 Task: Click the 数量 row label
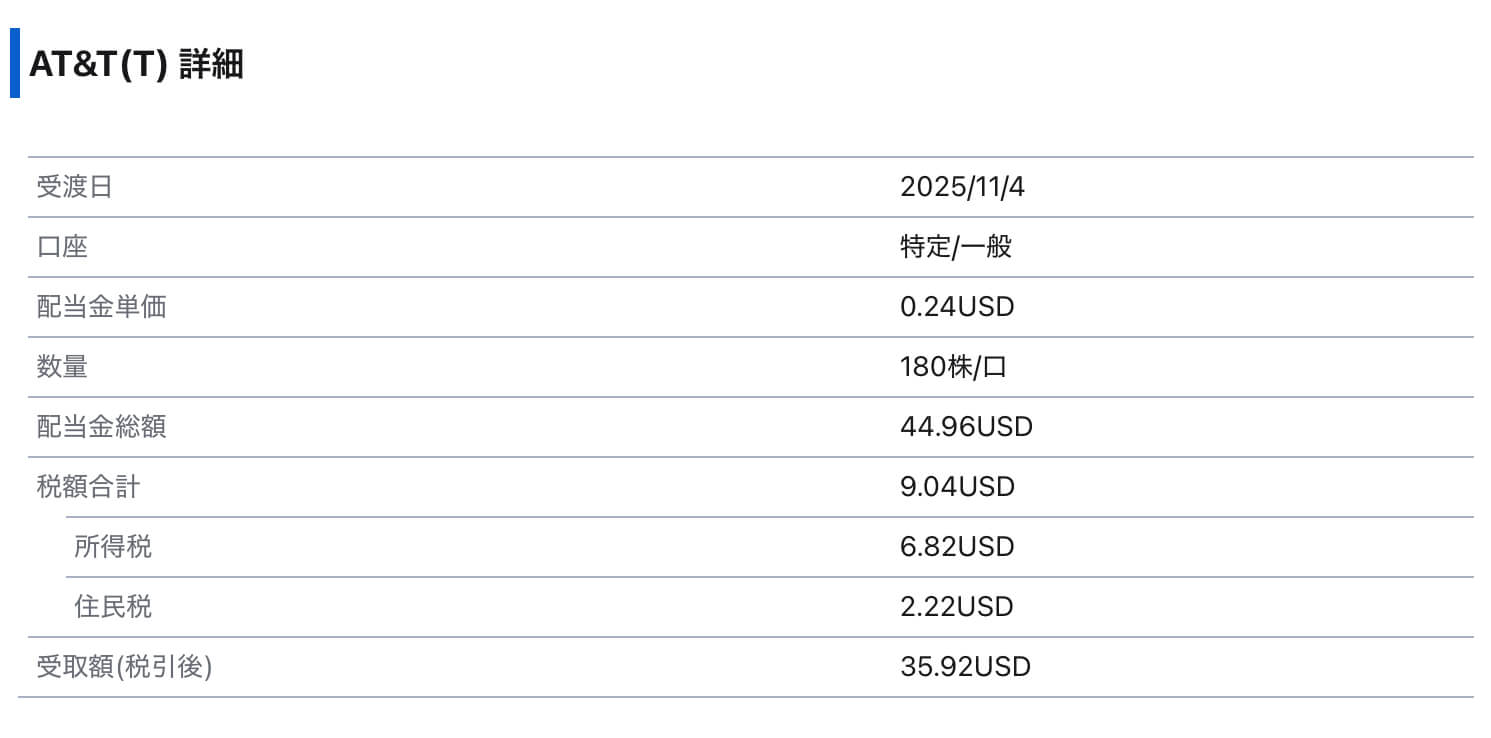62,367
